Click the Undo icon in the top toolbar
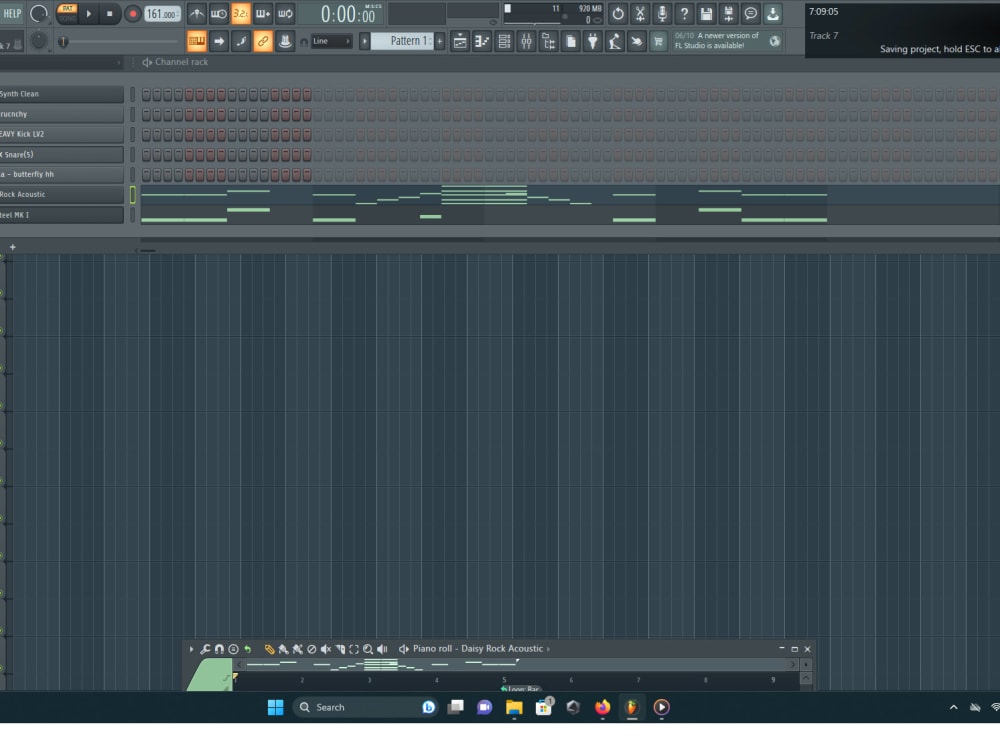This screenshot has width=1000, height=750. tap(618, 13)
